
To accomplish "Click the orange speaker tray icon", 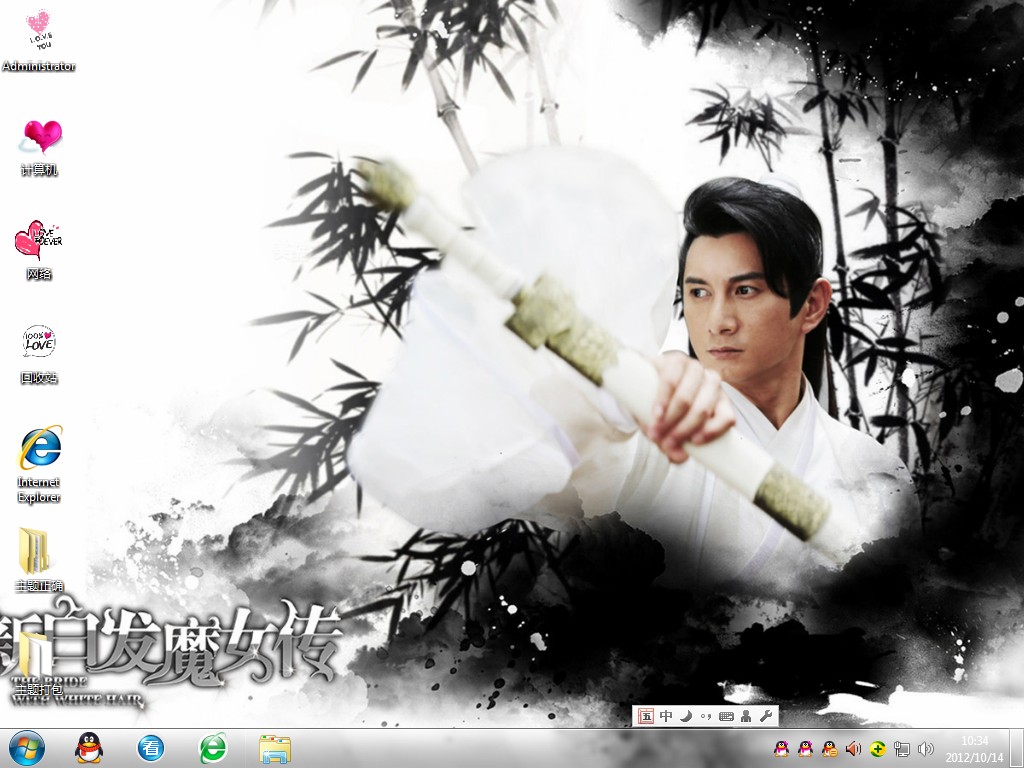I will coord(853,748).
